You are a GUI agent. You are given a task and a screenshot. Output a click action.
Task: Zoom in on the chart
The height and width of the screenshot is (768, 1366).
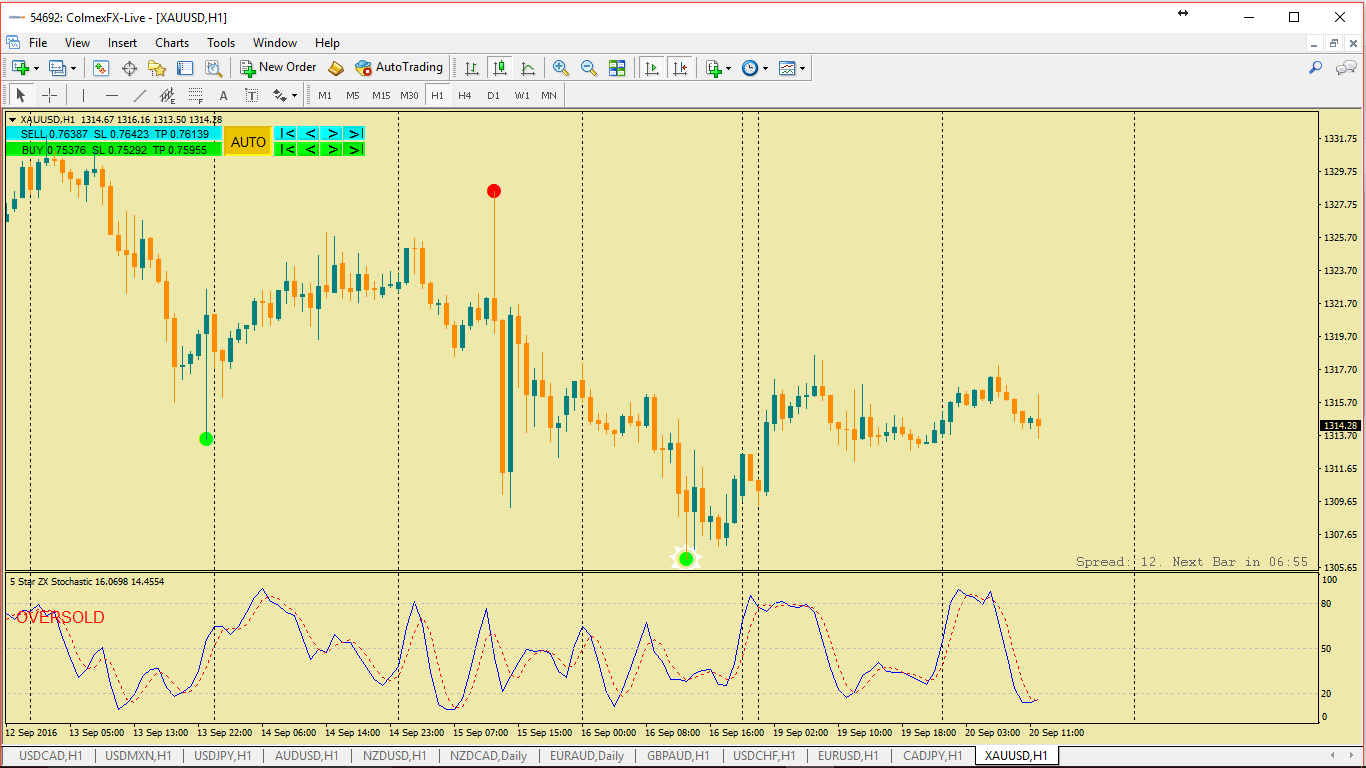coord(561,68)
